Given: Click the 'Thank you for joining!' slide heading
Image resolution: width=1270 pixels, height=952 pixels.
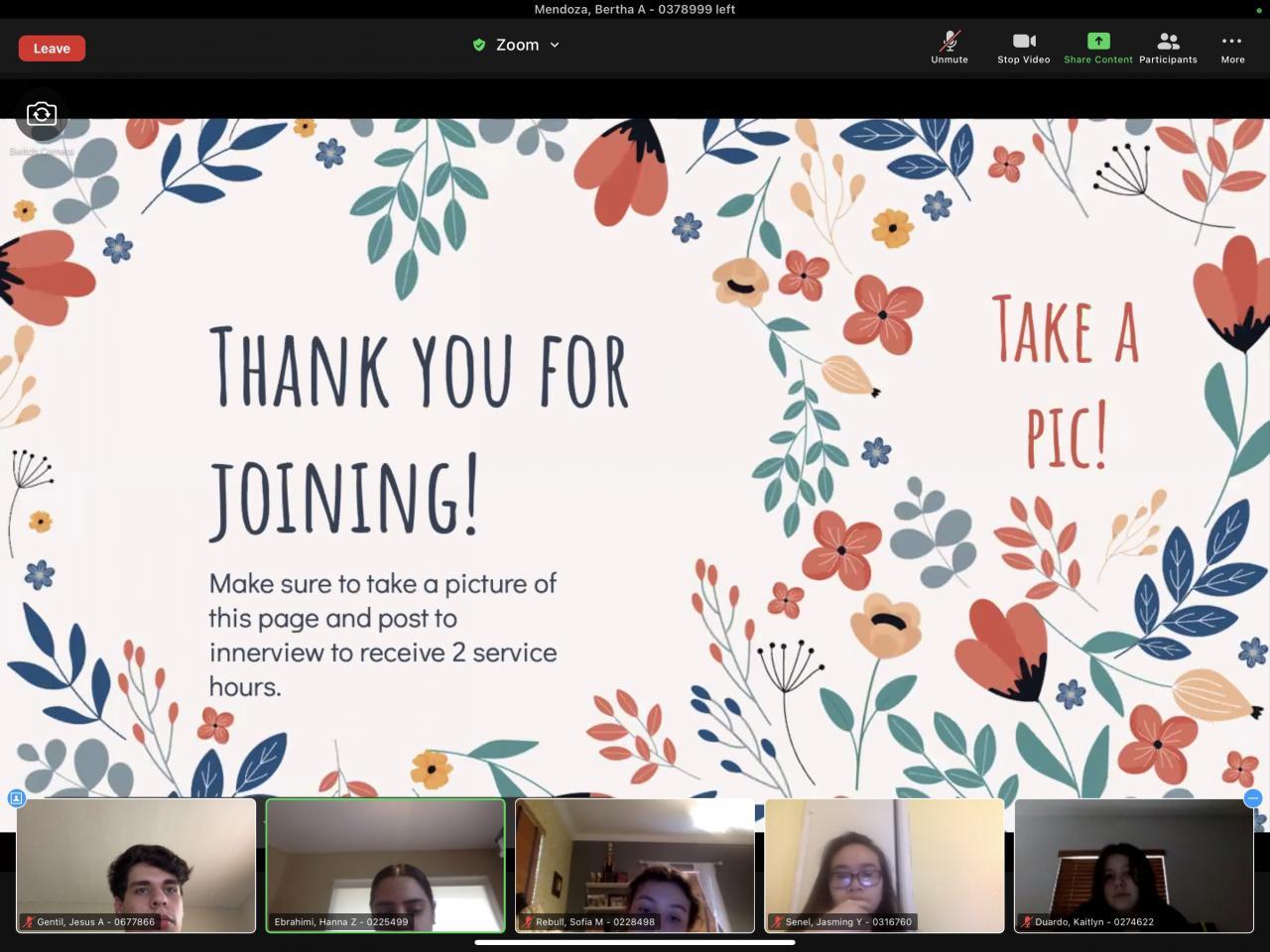Looking at the screenshot, I should (x=420, y=433).
